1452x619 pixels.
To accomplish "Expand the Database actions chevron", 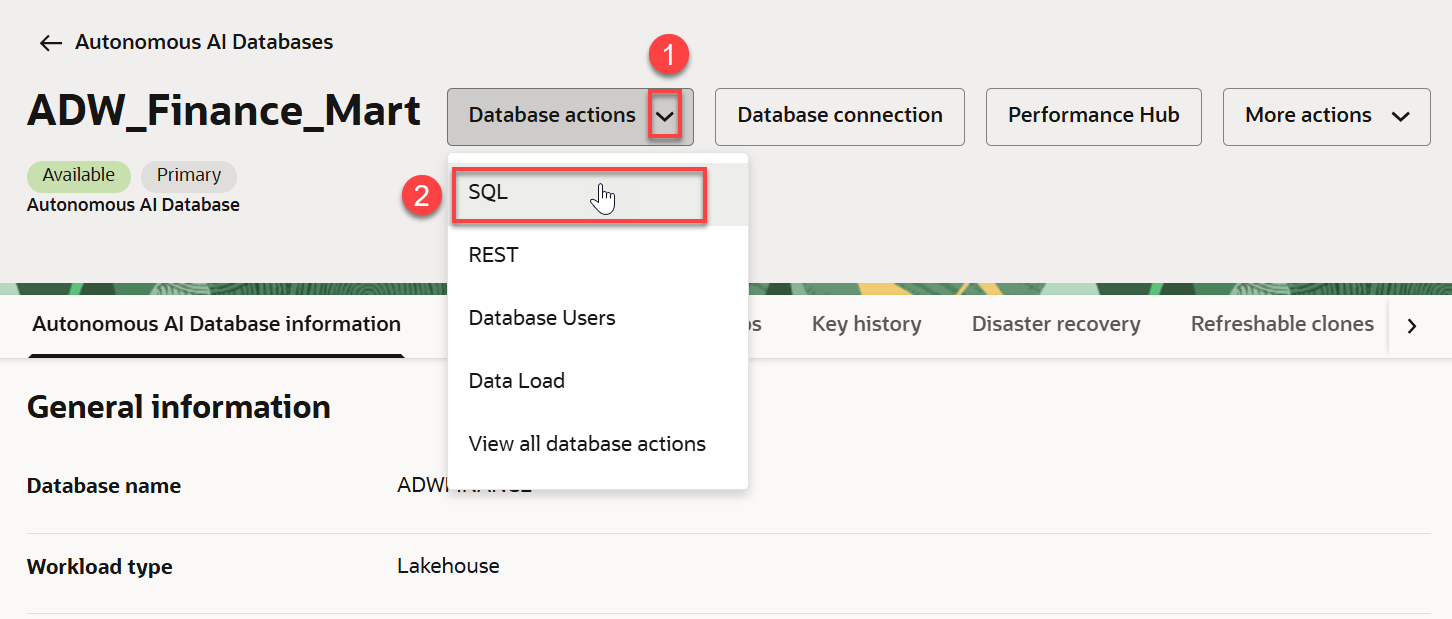I will (666, 116).
